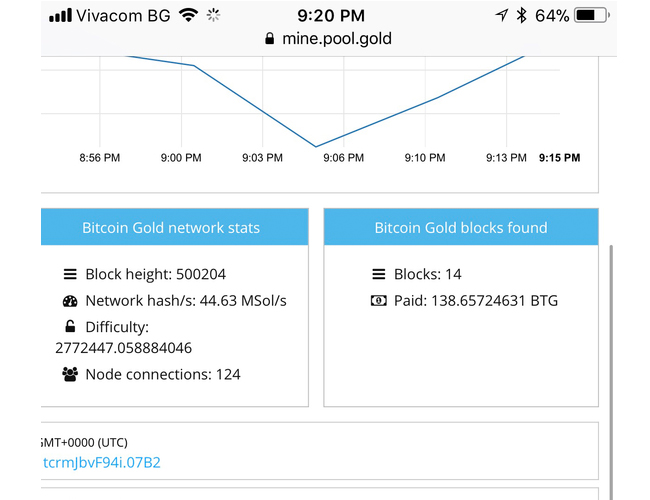Screen dimensions: 650x500
Task: Tap the address bar padlock icon
Action: pyautogui.click(x=269, y=39)
